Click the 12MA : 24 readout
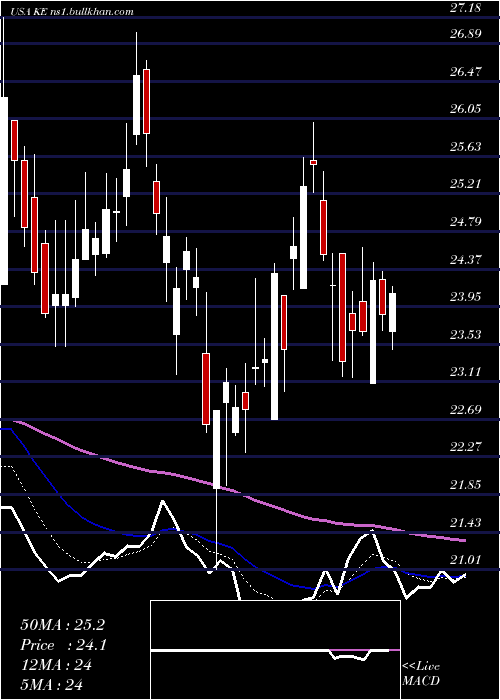500x700 pixels. (56, 665)
